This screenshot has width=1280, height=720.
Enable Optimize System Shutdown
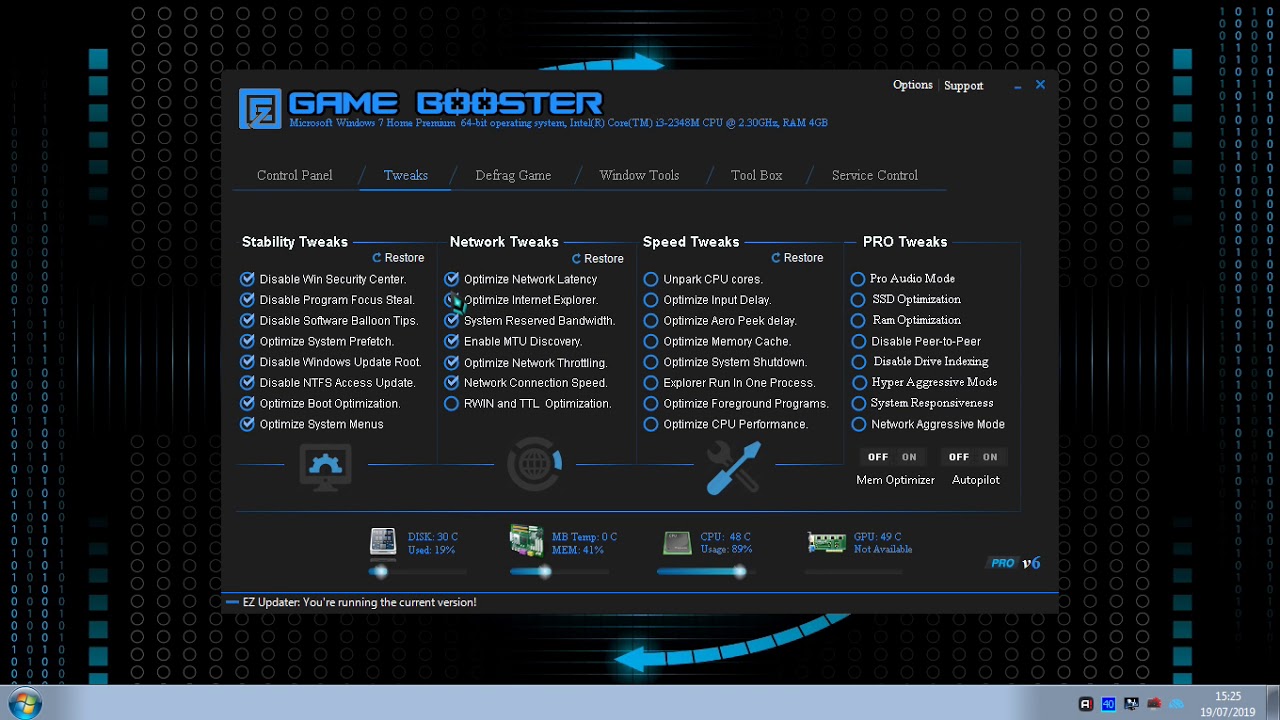[651, 362]
